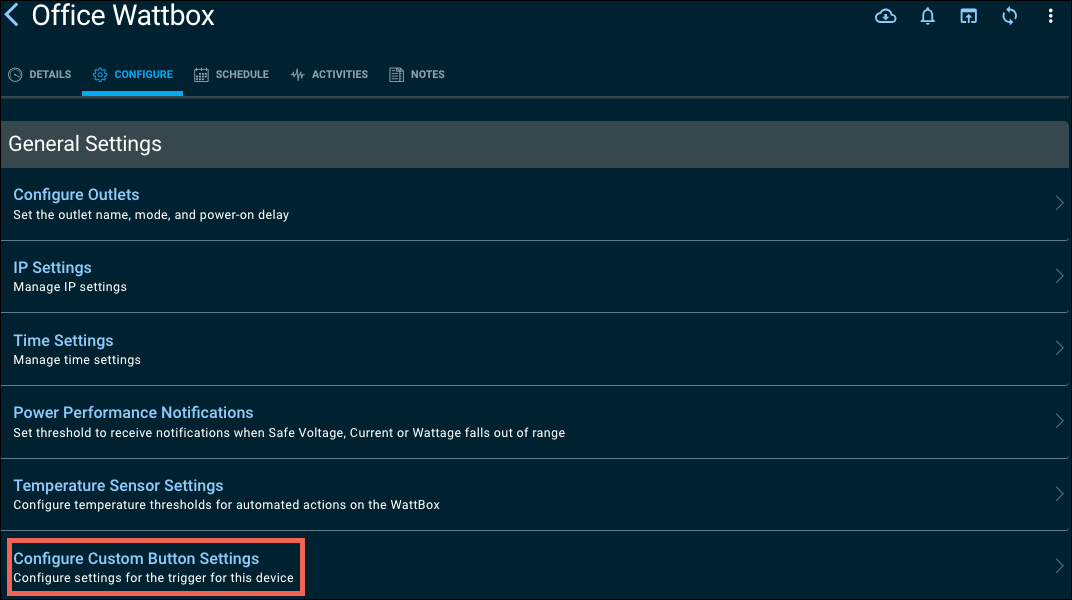
Task: Click chevron beside Temperature Sensor Settings
Action: [1059, 494]
